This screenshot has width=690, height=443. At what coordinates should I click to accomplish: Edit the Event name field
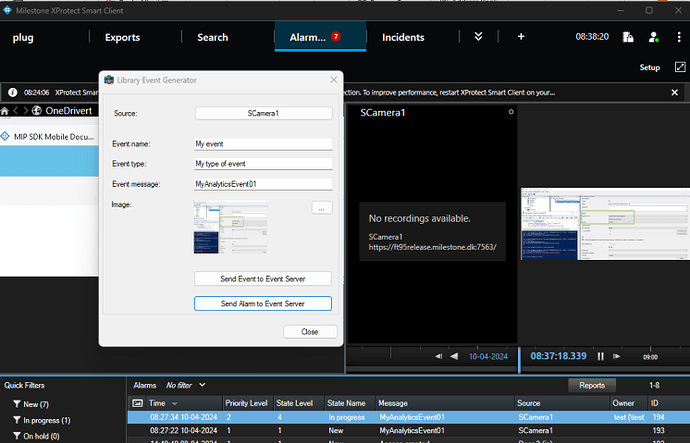pos(263,144)
